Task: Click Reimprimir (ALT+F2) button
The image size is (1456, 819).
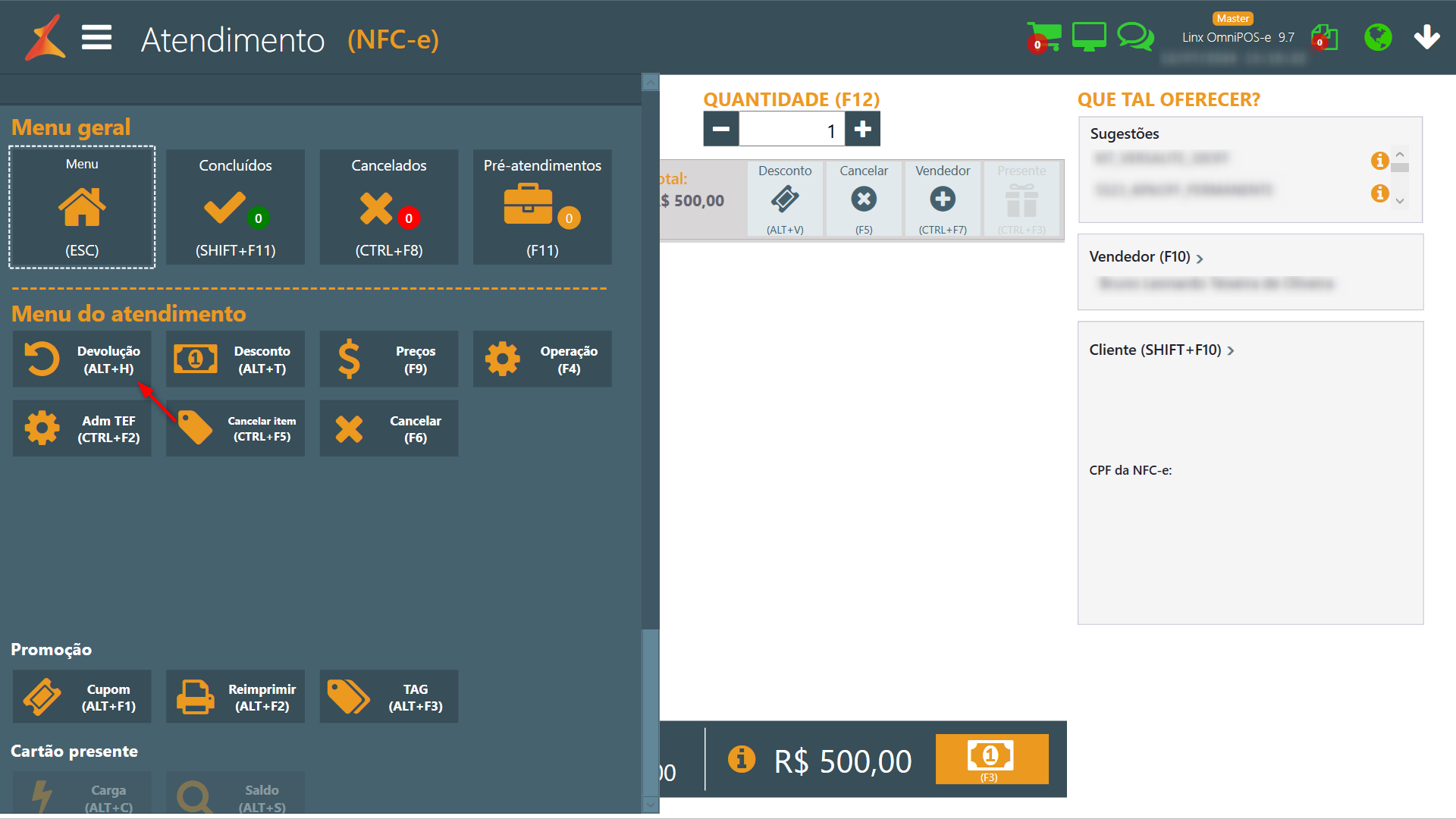Action: (235, 697)
